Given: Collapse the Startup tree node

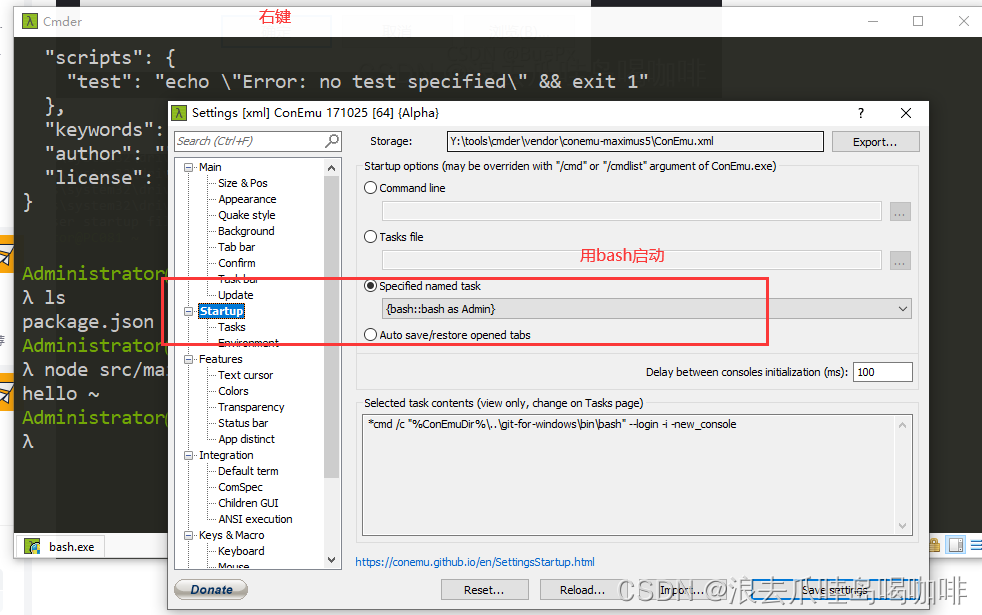Looking at the screenshot, I should click(188, 311).
